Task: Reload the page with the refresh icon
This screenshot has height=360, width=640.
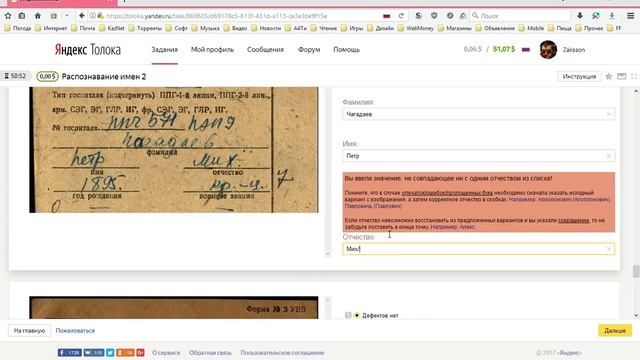Action: 401,16
